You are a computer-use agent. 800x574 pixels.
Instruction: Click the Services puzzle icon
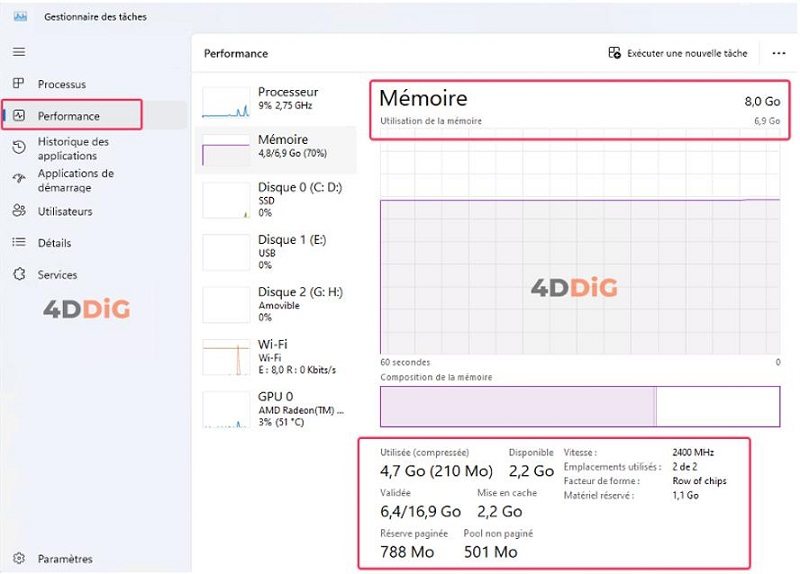pyautogui.click(x=19, y=274)
